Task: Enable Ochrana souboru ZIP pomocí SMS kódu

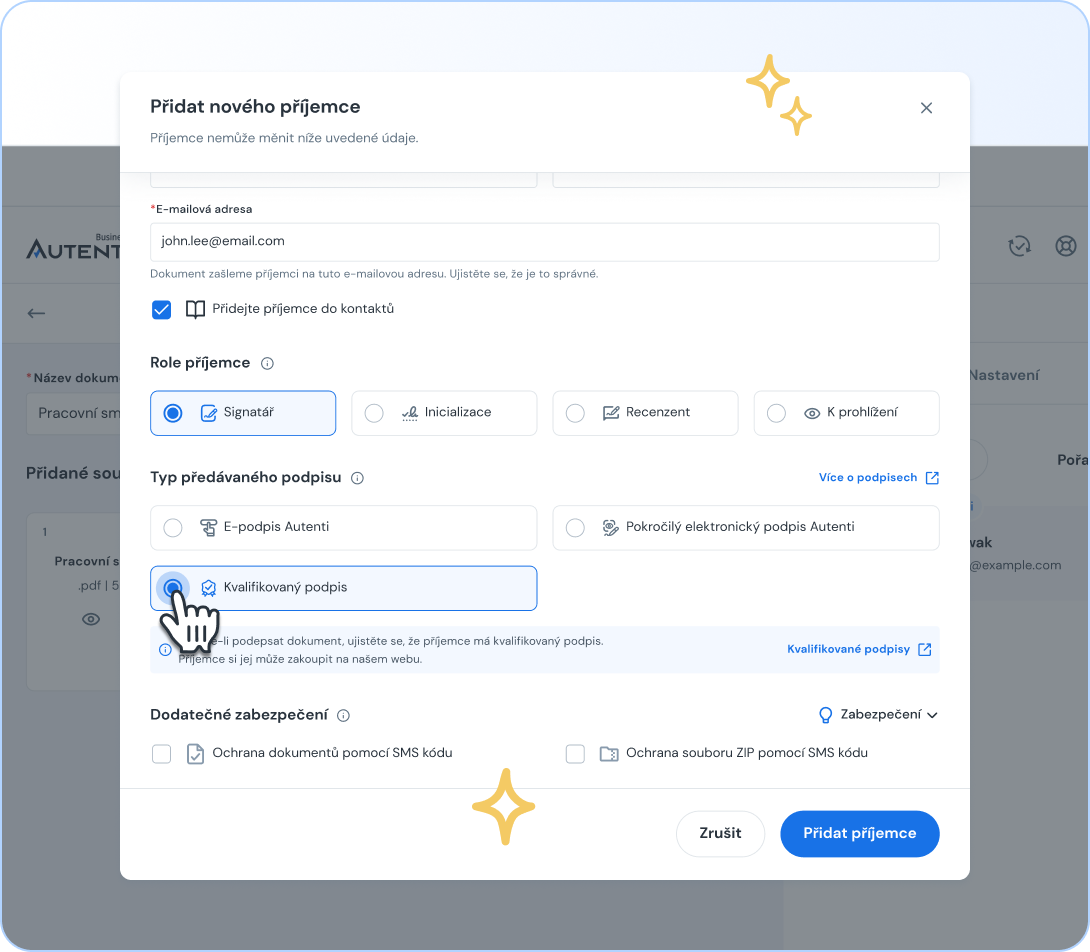Action: pyautogui.click(x=575, y=753)
